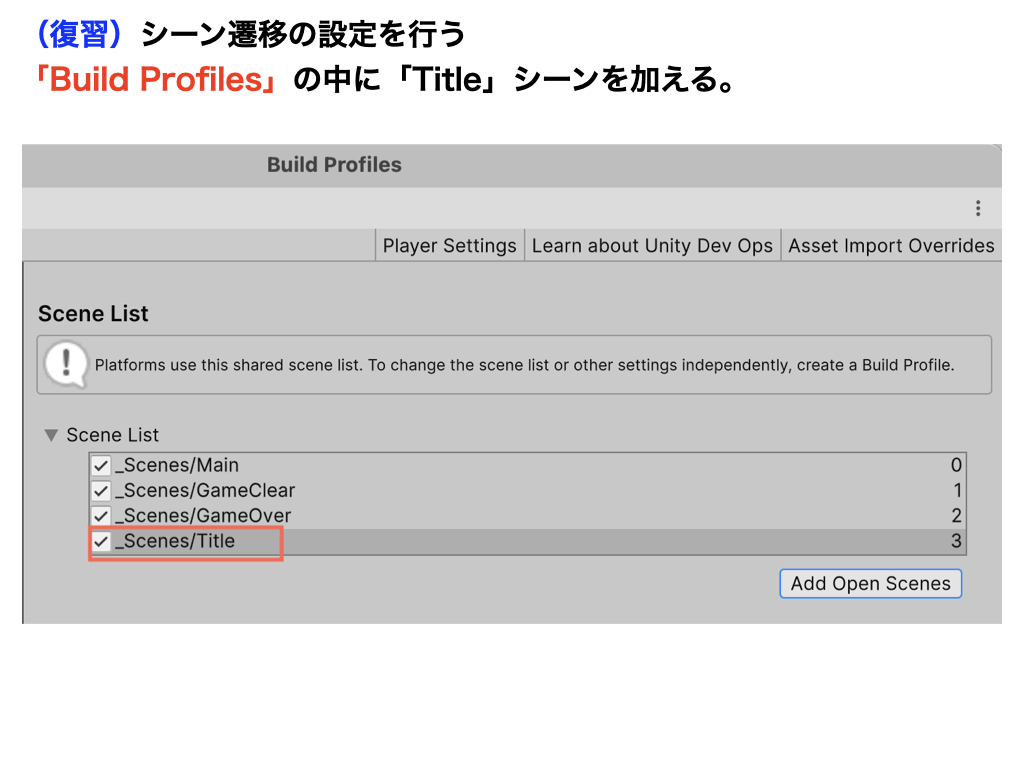Select the _Scenes/Title scene name
The height and width of the screenshot is (768, 1024).
(x=175, y=542)
